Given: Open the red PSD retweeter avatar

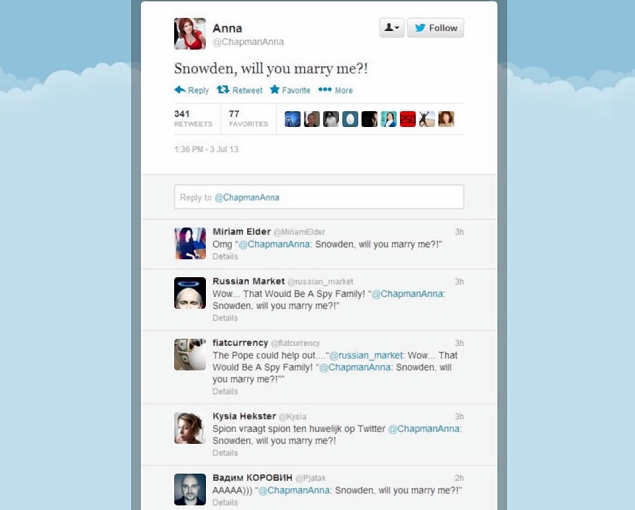Looking at the screenshot, I should pyautogui.click(x=408, y=119).
